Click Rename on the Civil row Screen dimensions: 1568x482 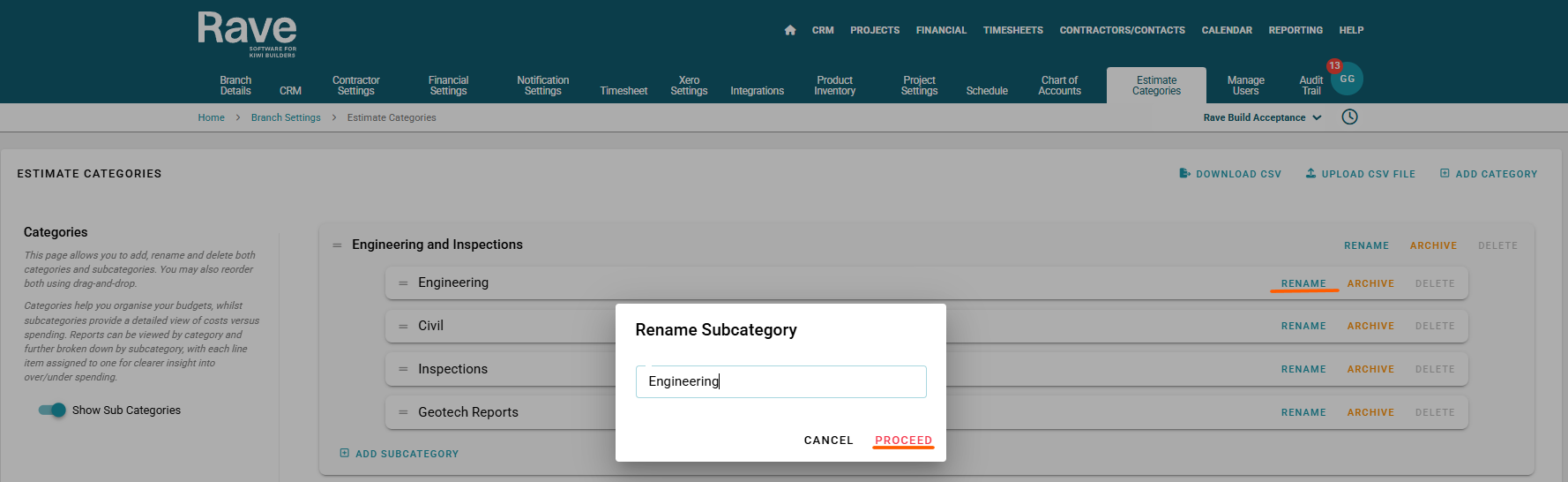coord(1303,326)
